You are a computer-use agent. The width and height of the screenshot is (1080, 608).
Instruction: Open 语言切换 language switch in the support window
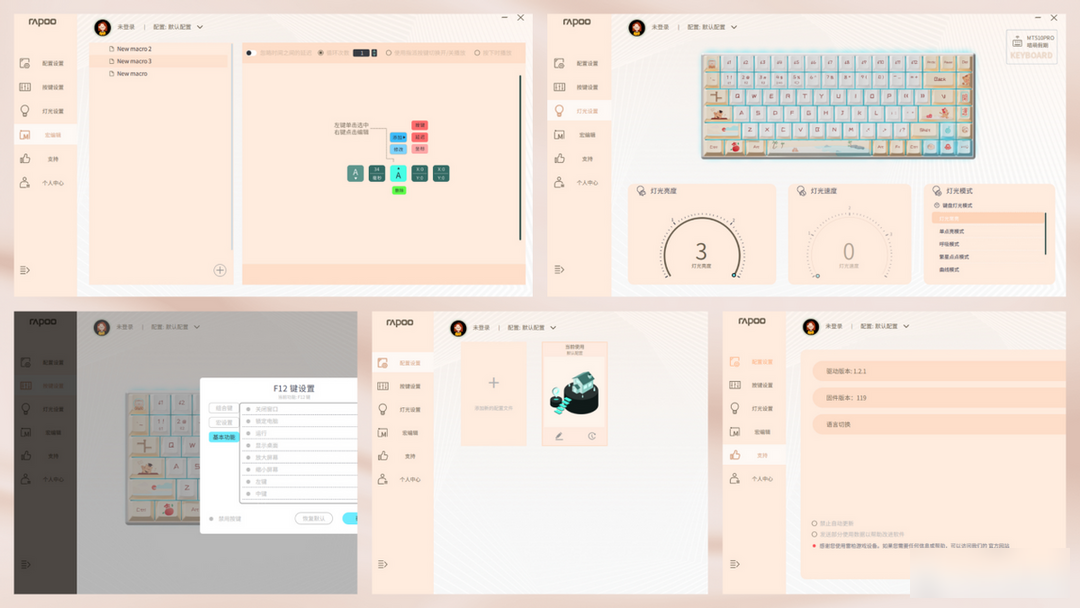tap(939, 424)
